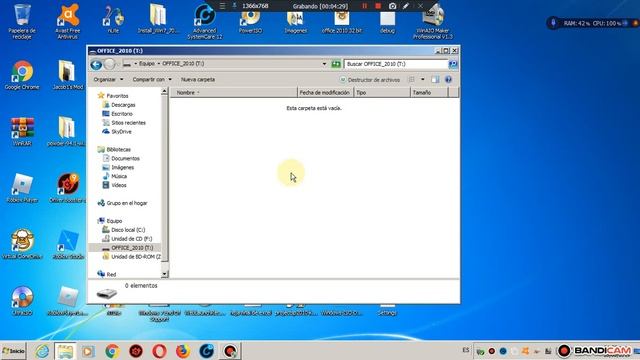Sort by the Tamaño column header
Screen dimensions: 640x360
tap(429, 93)
